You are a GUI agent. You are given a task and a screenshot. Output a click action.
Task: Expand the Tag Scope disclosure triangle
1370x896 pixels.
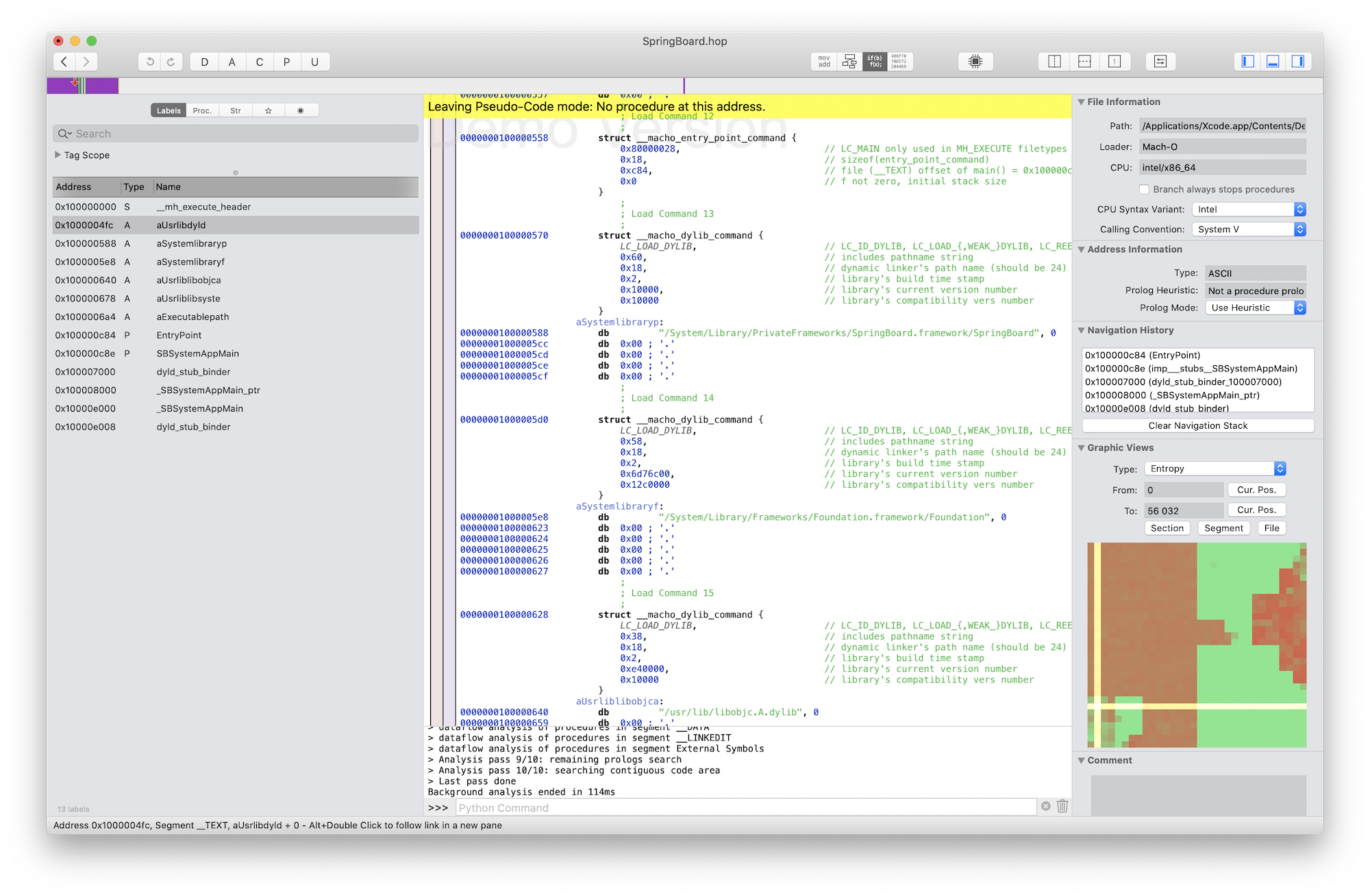coord(58,155)
